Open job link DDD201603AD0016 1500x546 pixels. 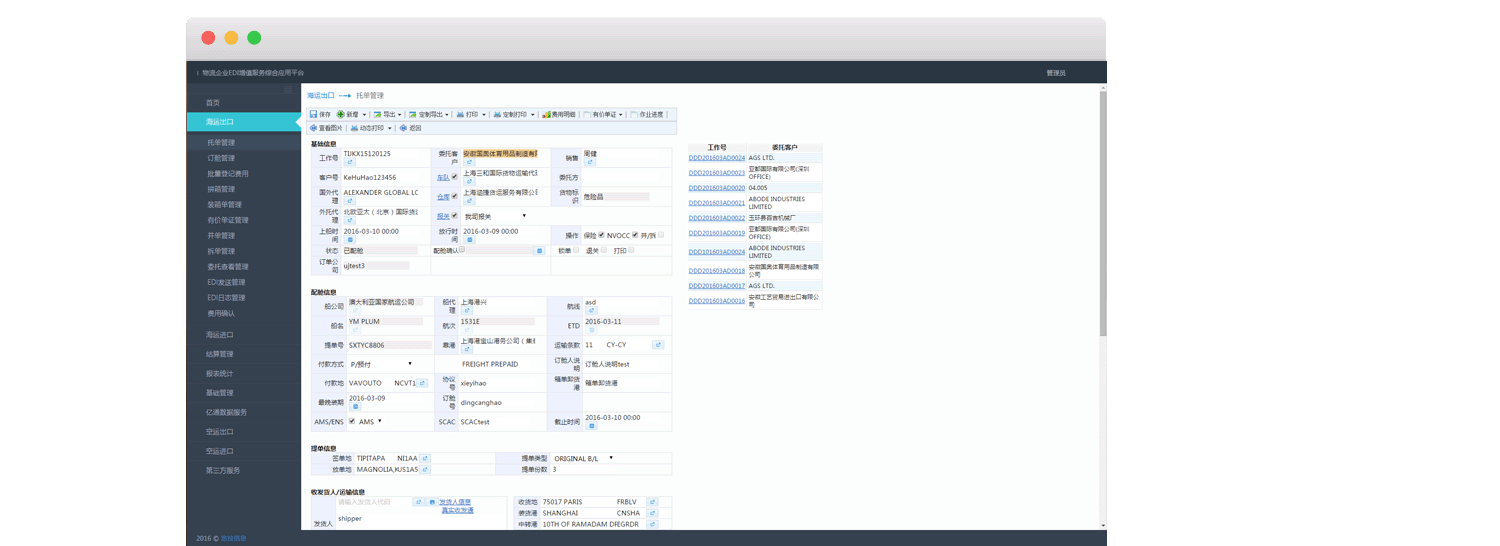[717, 300]
